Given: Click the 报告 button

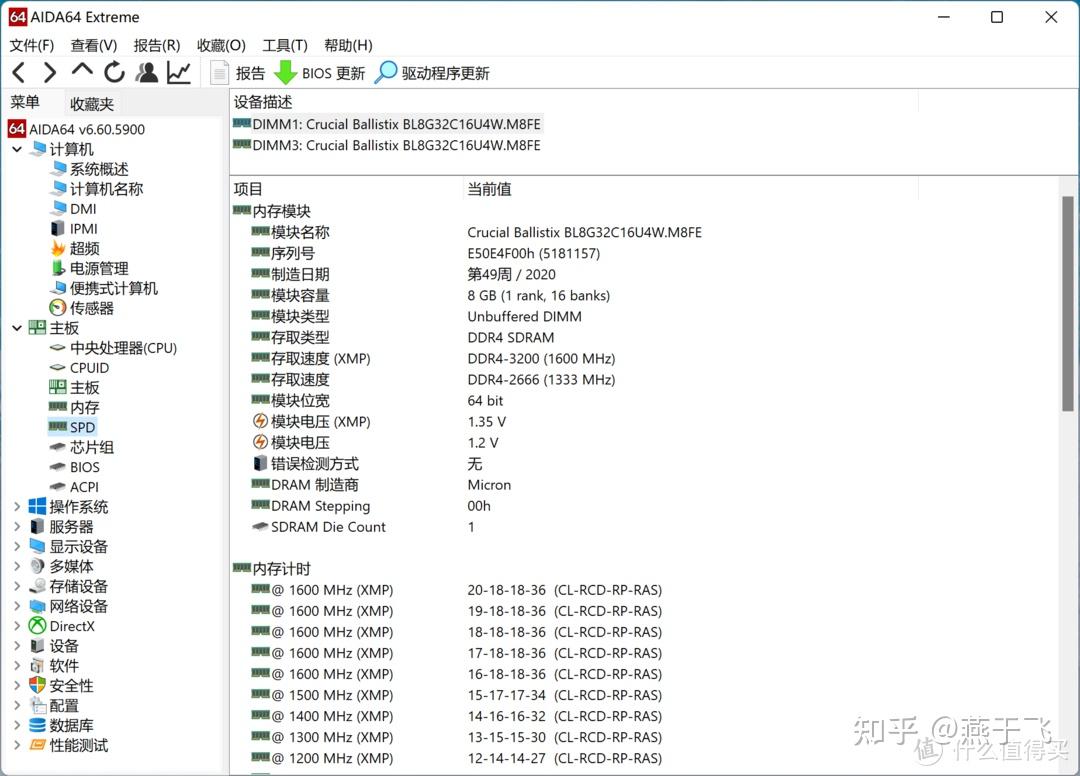Looking at the screenshot, I should (x=249, y=71).
